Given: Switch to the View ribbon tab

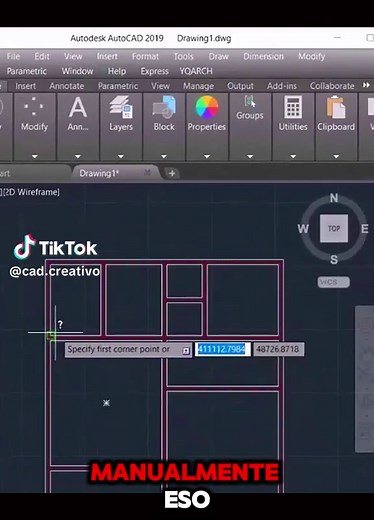Looking at the screenshot, I should click(160, 86).
